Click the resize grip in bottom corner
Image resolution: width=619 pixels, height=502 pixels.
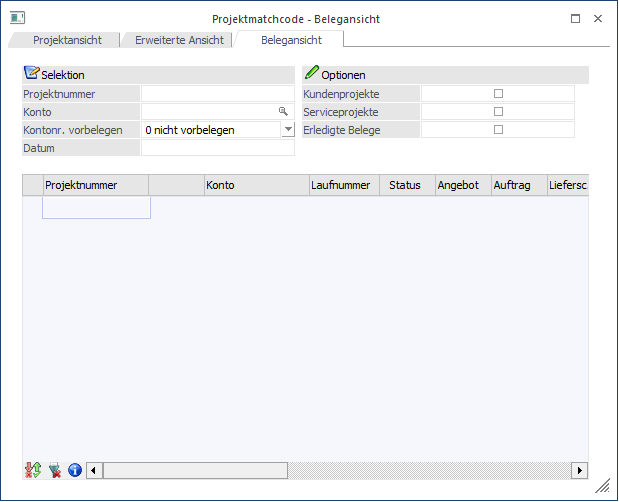[602, 486]
